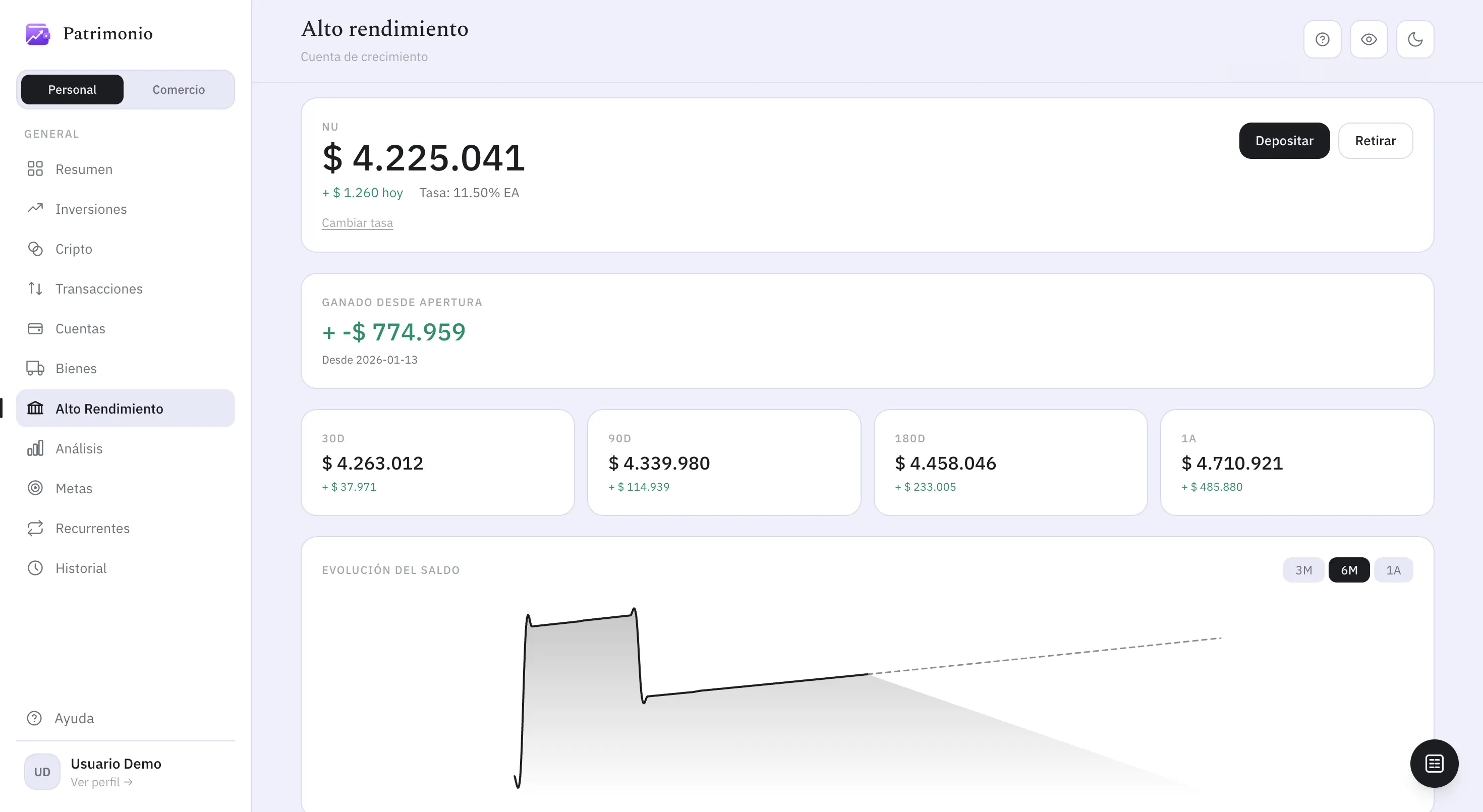
Task: Click the Historial clock icon
Action: tap(35, 568)
